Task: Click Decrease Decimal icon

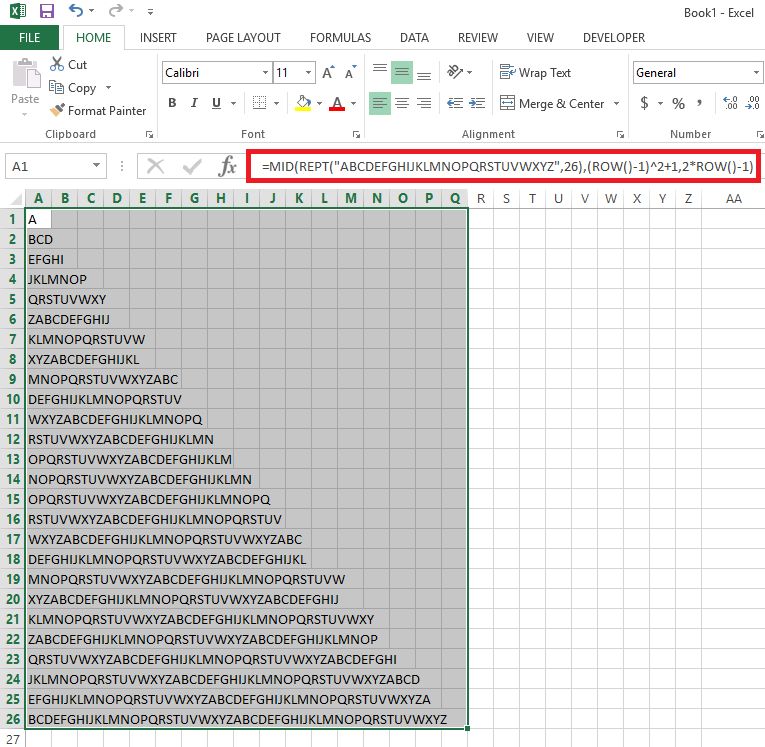Action: [x=753, y=103]
